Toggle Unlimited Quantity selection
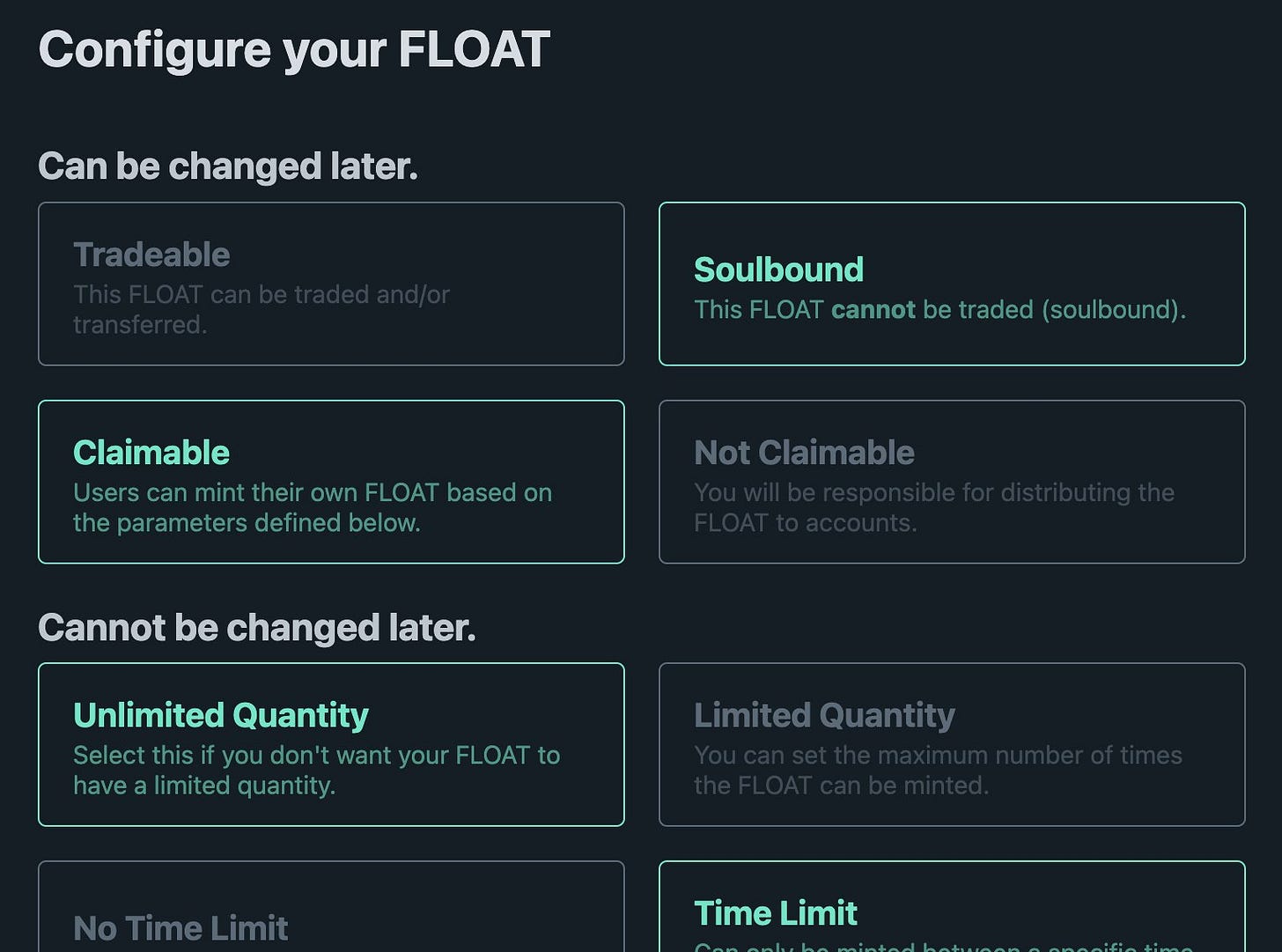Screen dimensions: 1282x952 330,744
